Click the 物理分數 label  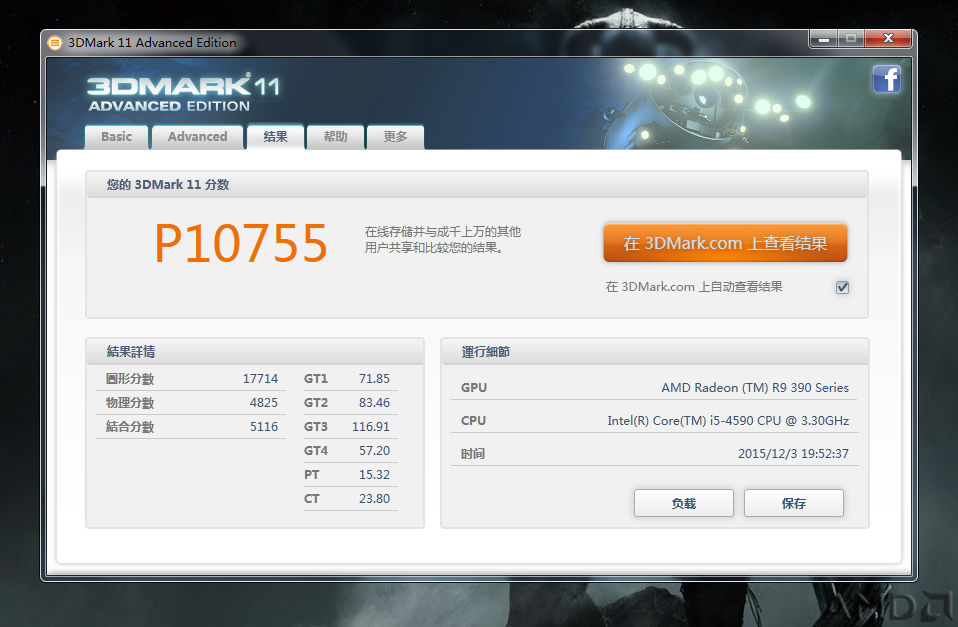130,403
